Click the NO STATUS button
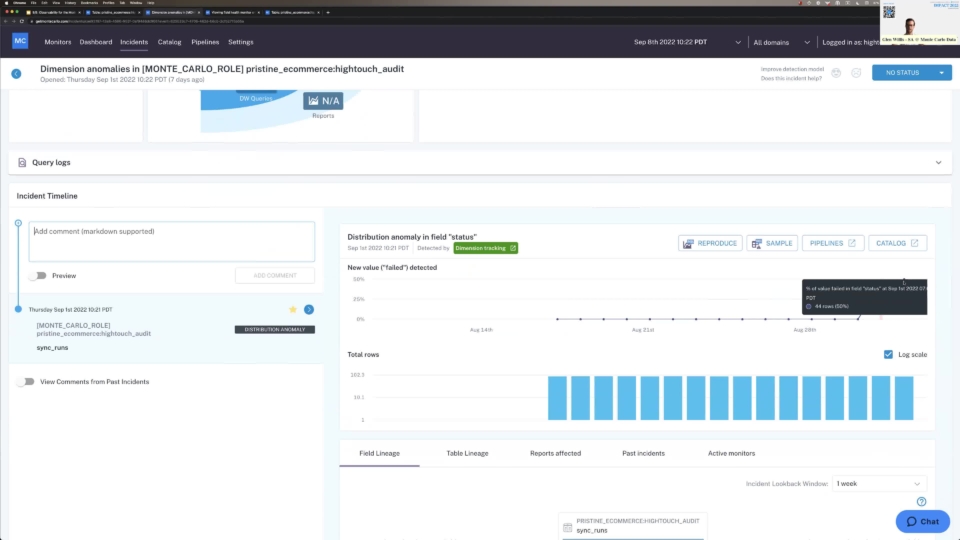 903,73
